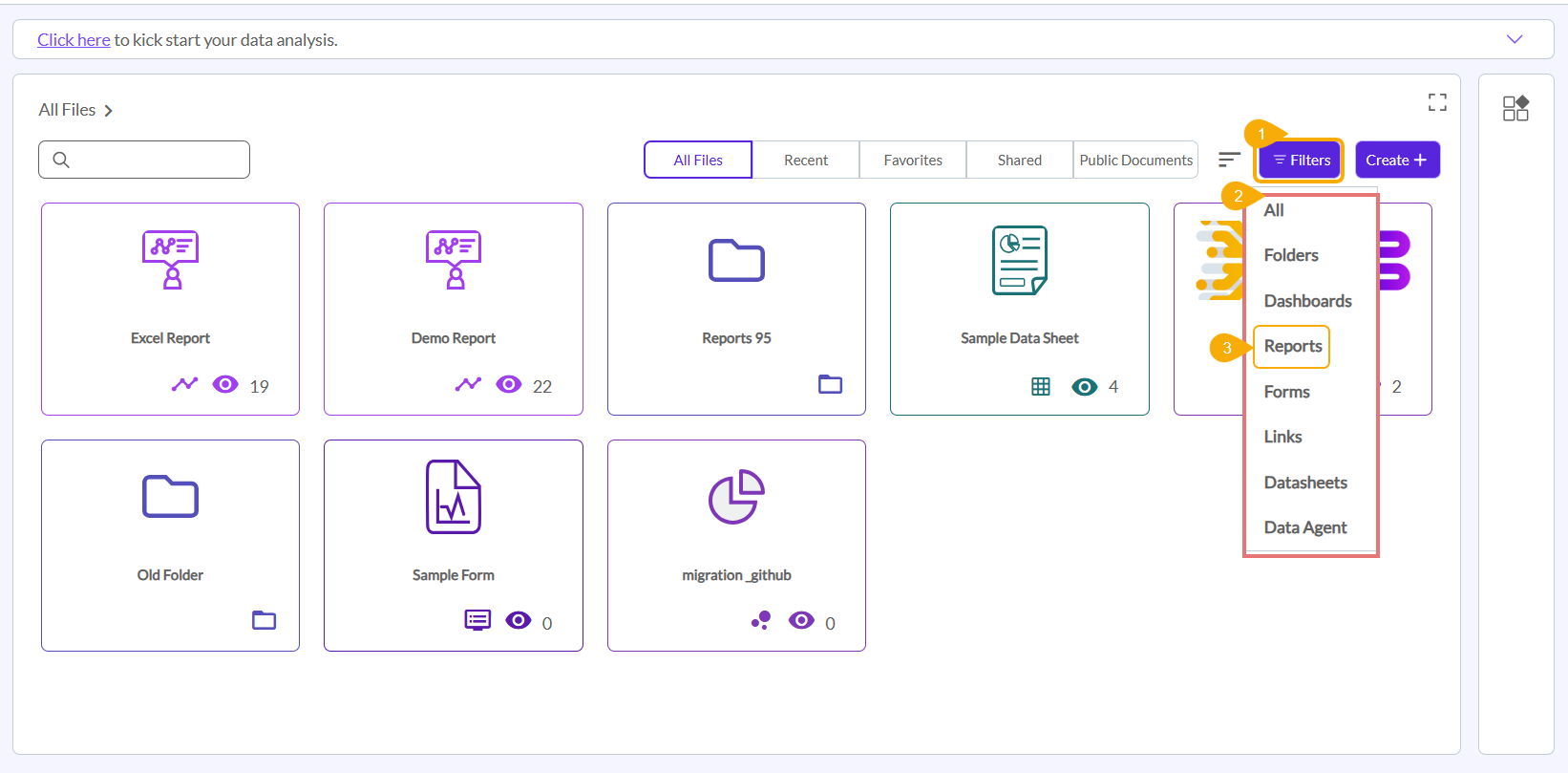Open the widgets panel icon
The height and width of the screenshot is (773, 1568).
pyautogui.click(x=1515, y=108)
